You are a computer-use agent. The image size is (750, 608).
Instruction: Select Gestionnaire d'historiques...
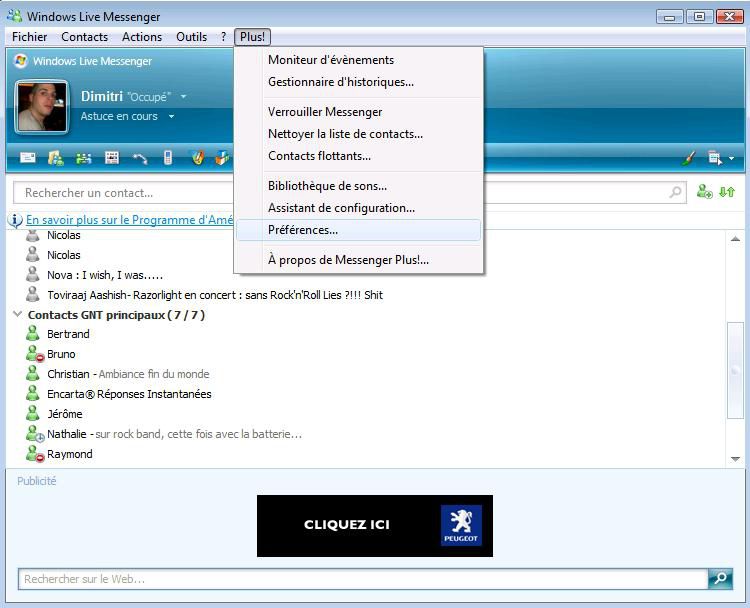coord(359,82)
